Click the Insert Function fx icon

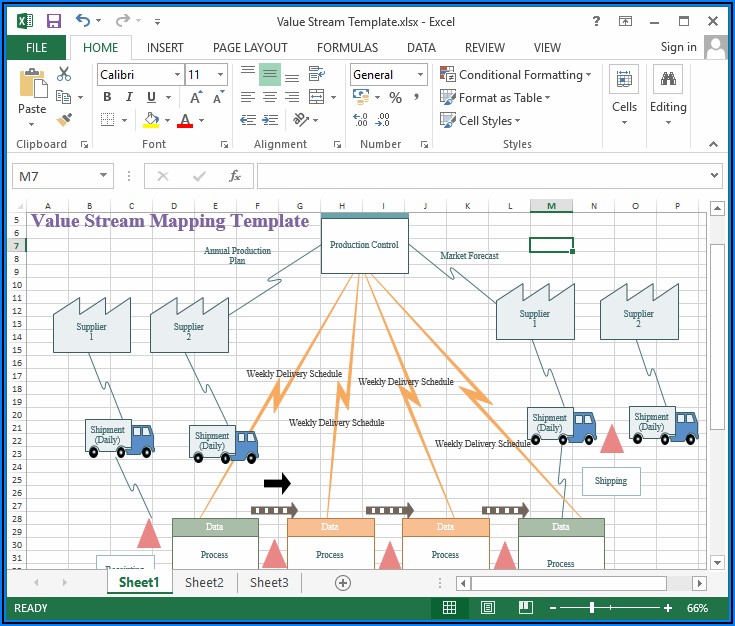coord(235,176)
